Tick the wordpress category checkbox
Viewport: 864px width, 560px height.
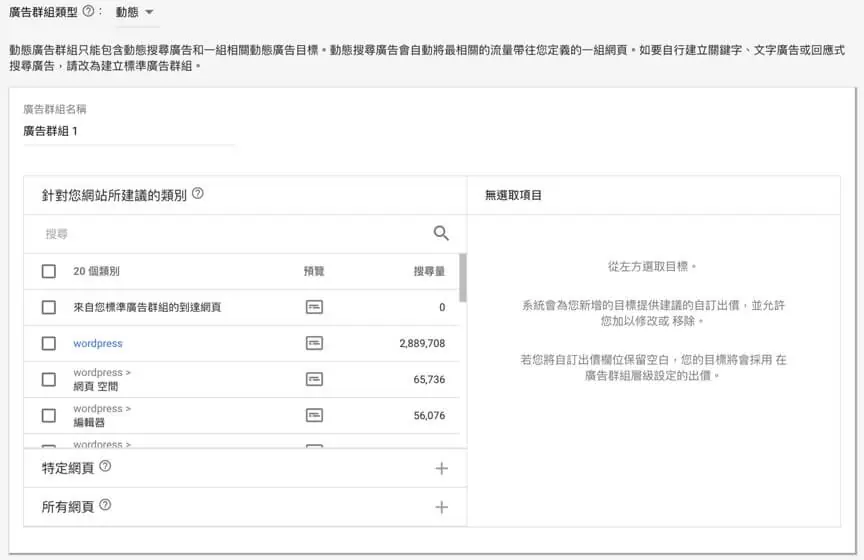click(49, 343)
